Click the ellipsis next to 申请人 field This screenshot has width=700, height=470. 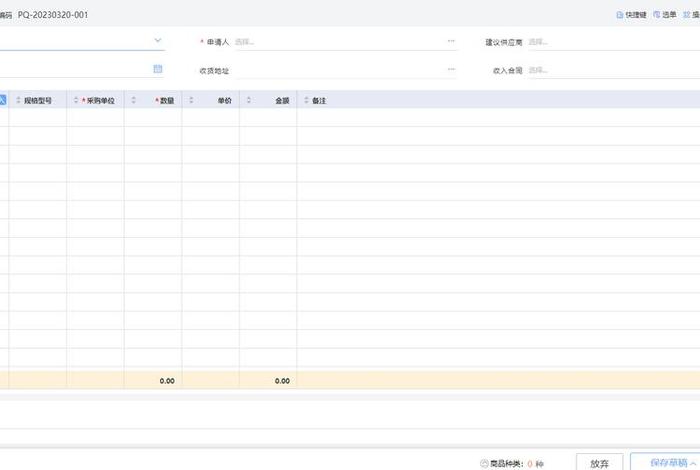pyautogui.click(x=451, y=42)
